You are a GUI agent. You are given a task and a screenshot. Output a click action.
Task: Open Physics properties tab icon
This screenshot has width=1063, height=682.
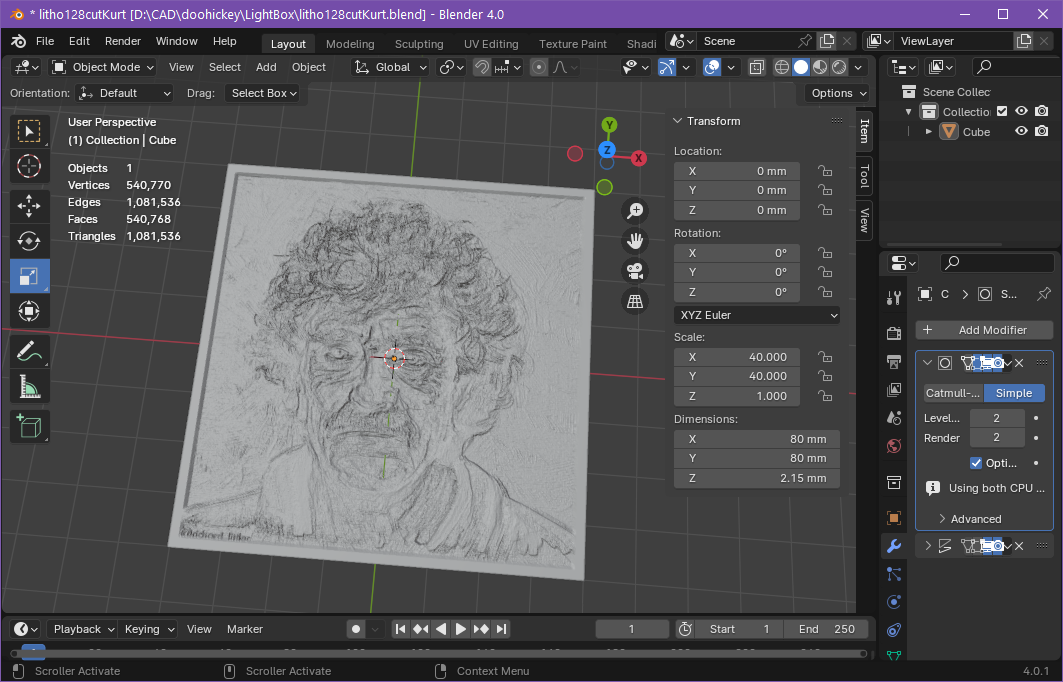tap(894, 602)
